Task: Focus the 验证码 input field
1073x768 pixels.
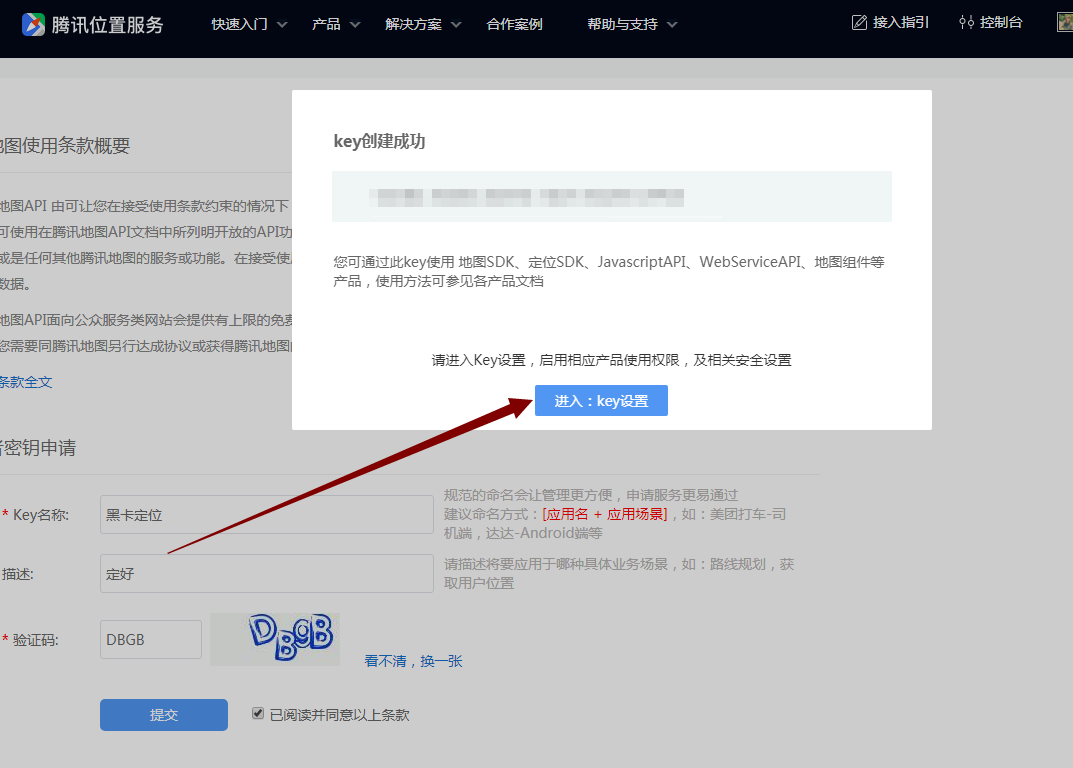Action: click(x=151, y=640)
